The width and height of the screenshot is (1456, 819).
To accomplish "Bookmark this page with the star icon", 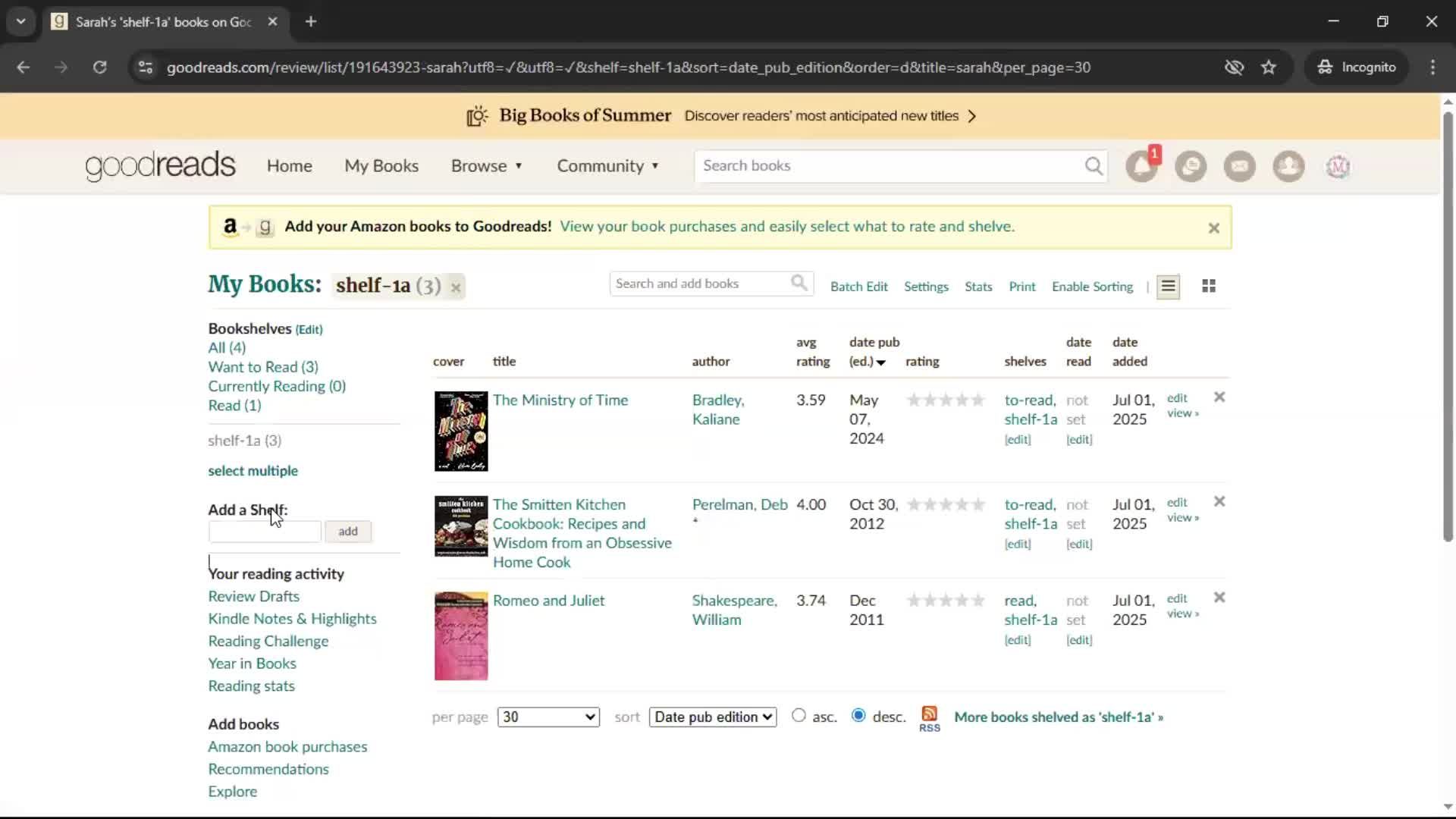I will [1269, 67].
